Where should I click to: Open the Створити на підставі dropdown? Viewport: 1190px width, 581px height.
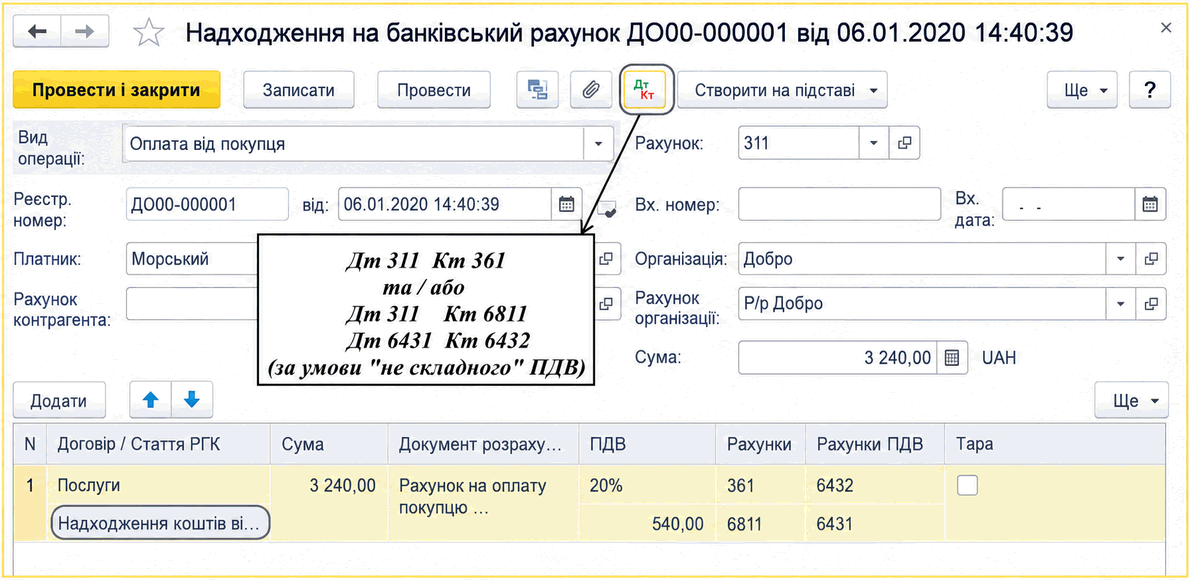click(x=782, y=90)
